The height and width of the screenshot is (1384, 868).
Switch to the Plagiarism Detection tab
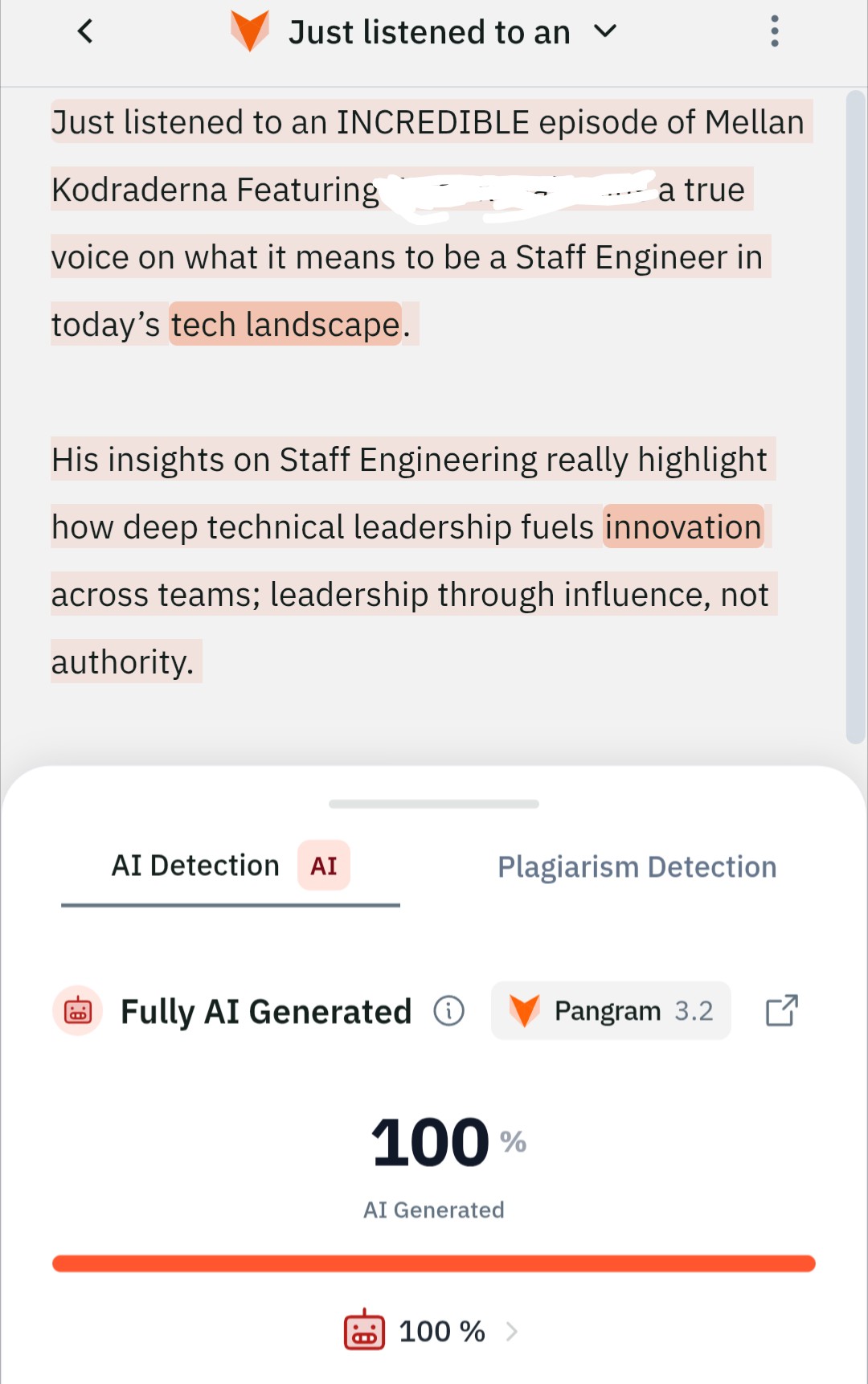pos(637,867)
